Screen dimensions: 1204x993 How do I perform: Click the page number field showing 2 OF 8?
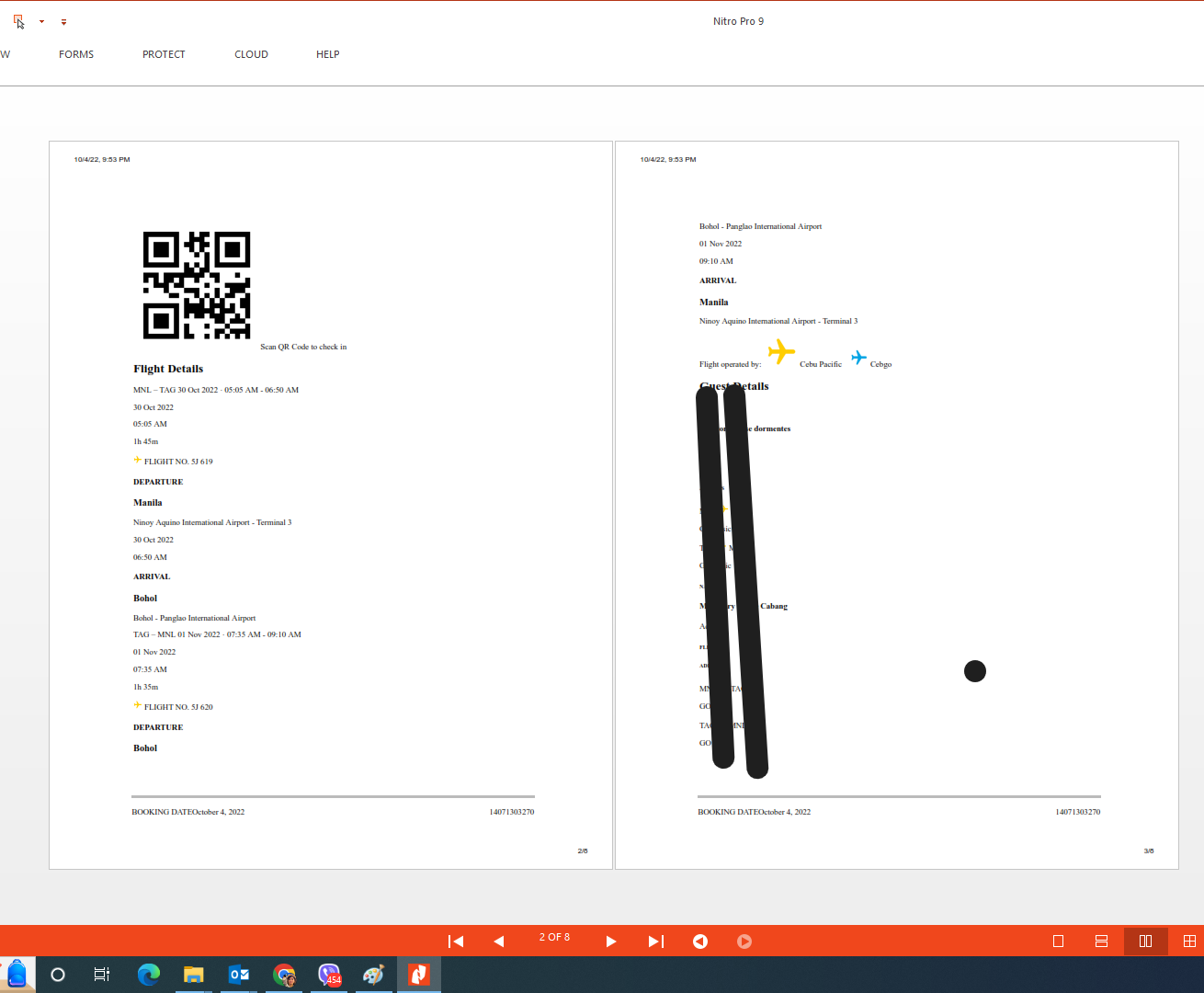[554, 937]
